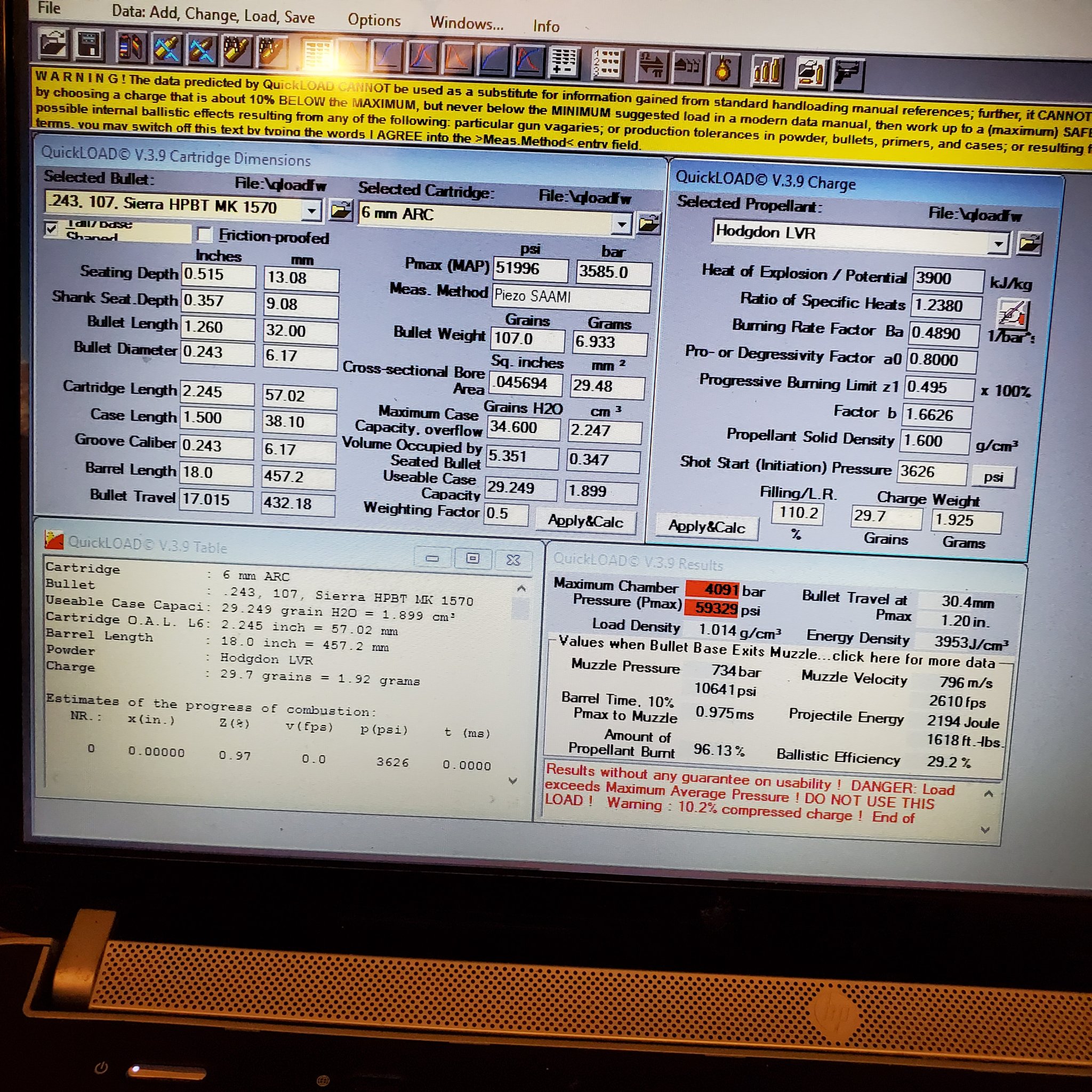The height and width of the screenshot is (1092, 1092).
Task: Click the Burning Rate Factor Ba field
Action: (x=943, y=334)
